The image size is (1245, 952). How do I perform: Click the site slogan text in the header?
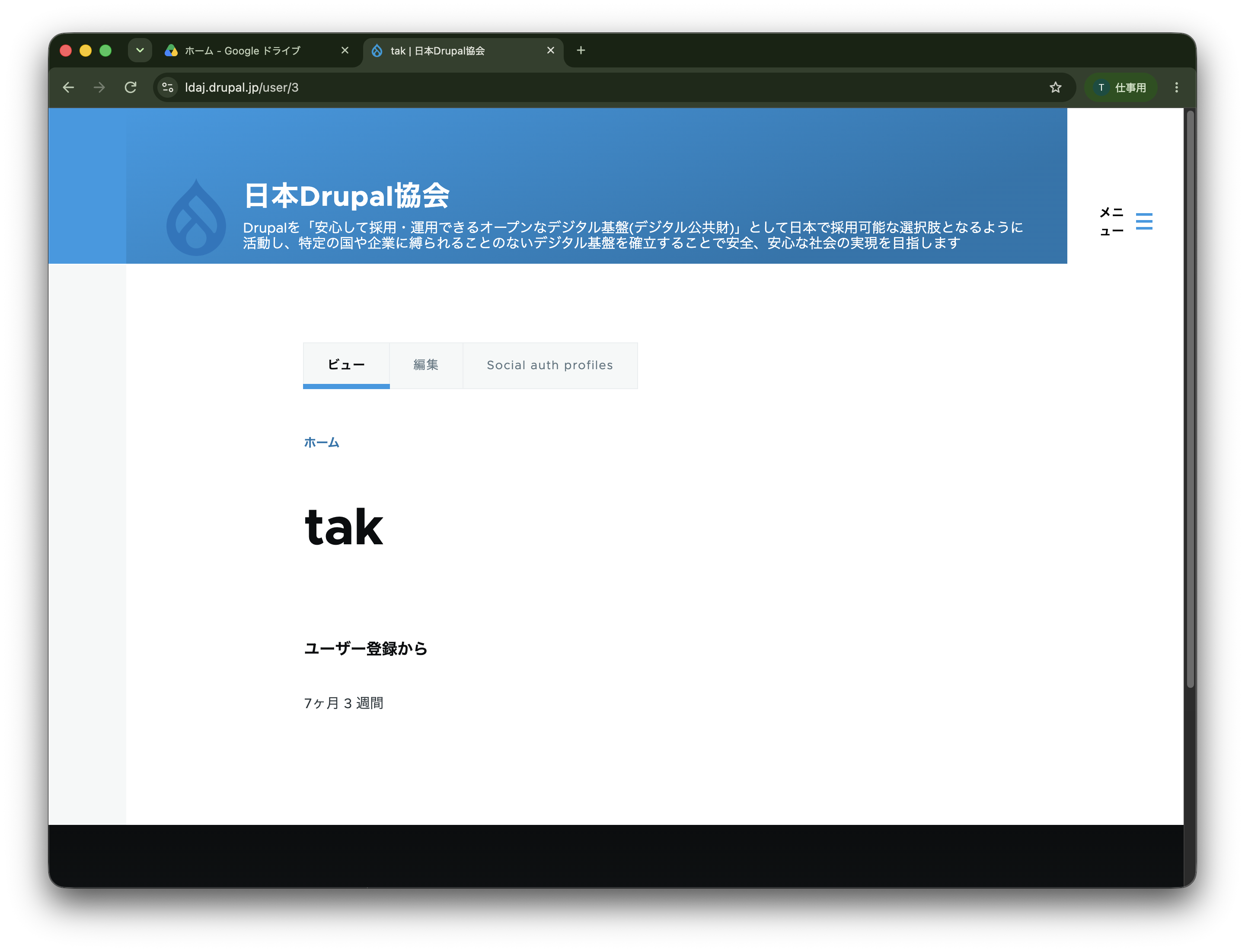[x=633, y=235]
